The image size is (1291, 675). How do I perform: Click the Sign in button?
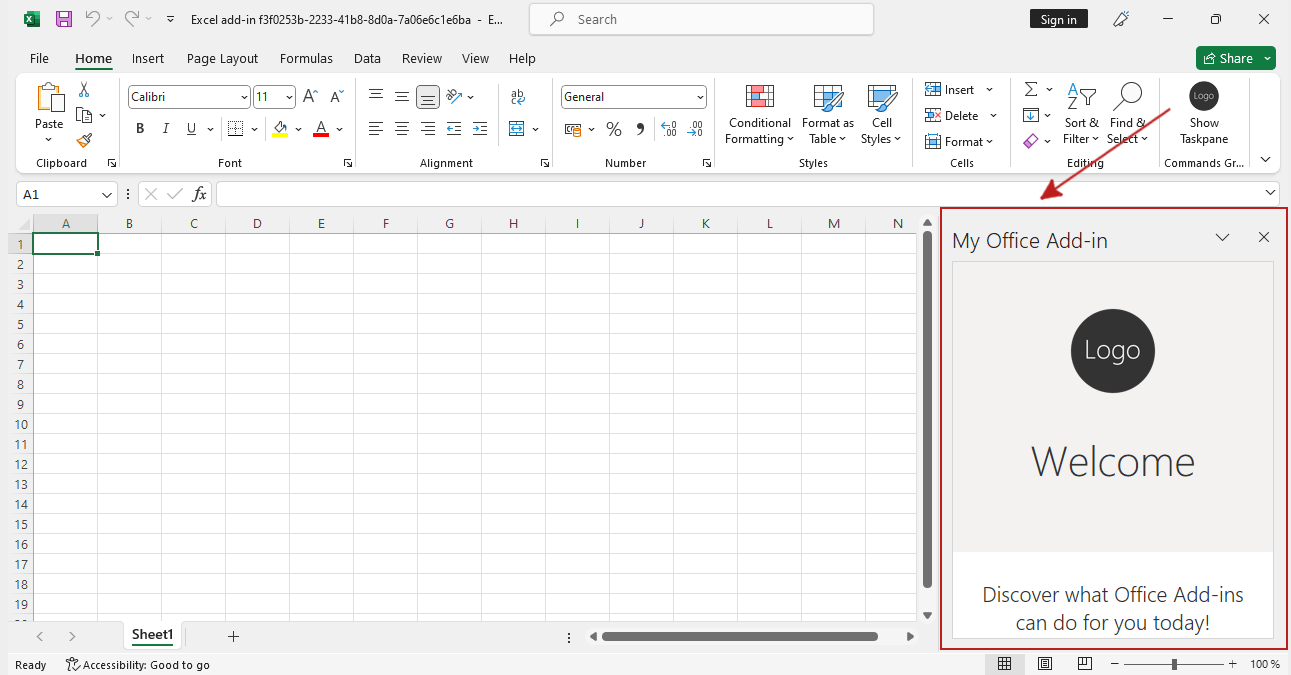(1058, 18)
